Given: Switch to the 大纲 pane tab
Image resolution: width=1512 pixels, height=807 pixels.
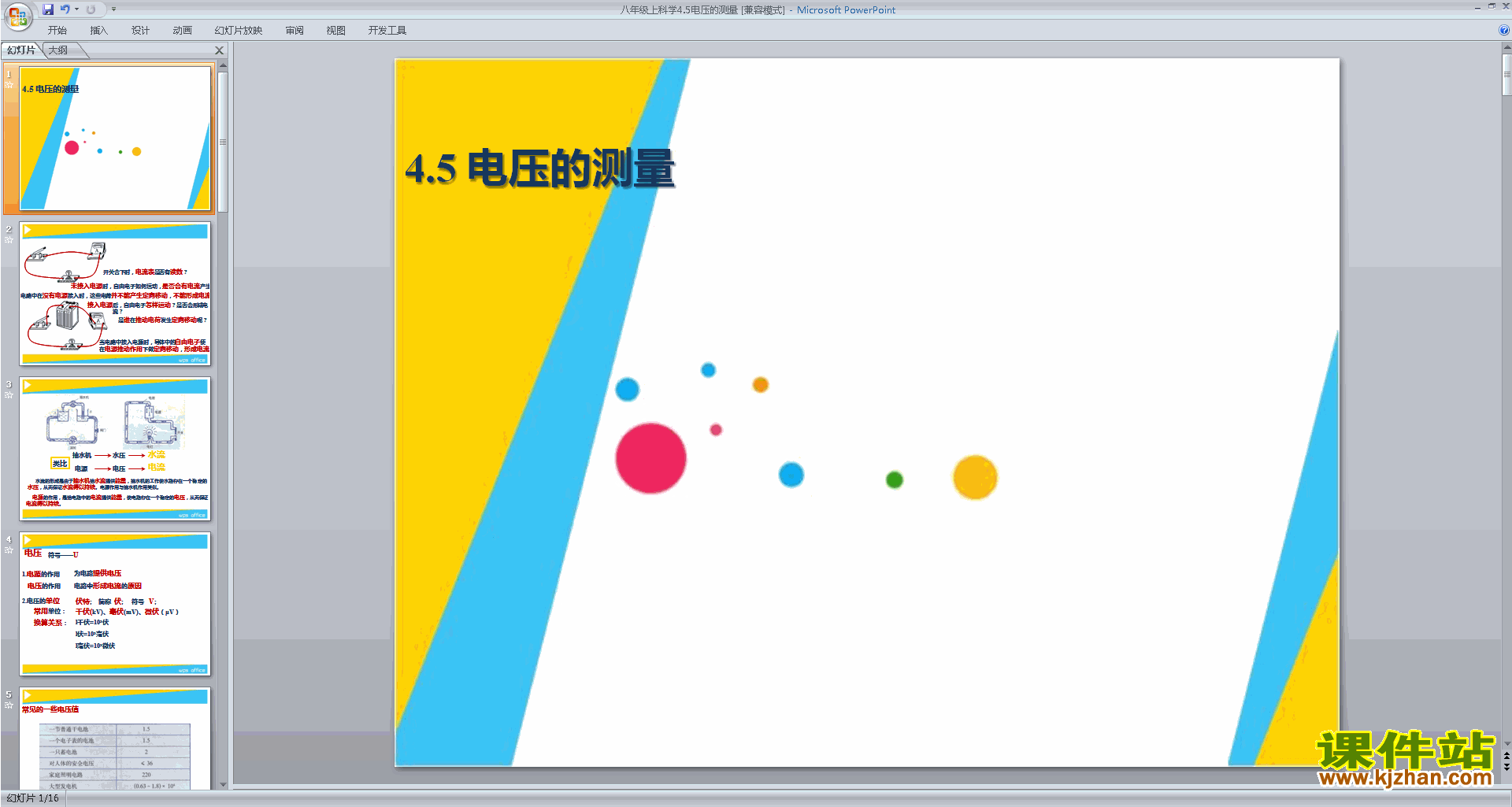Looking at the screenshot, I should (x=58, y=50).
